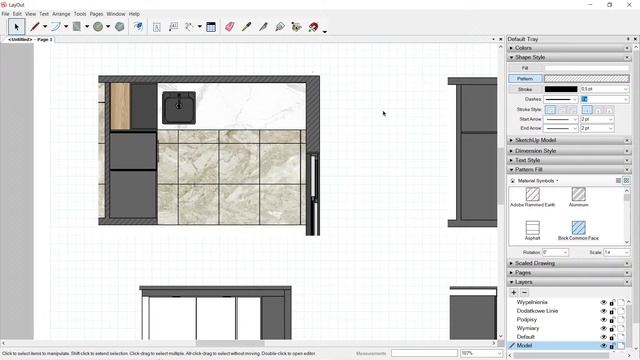Open the Dashes pattern dropdown
Screen dimensions: 640x360
pos(575,99)
